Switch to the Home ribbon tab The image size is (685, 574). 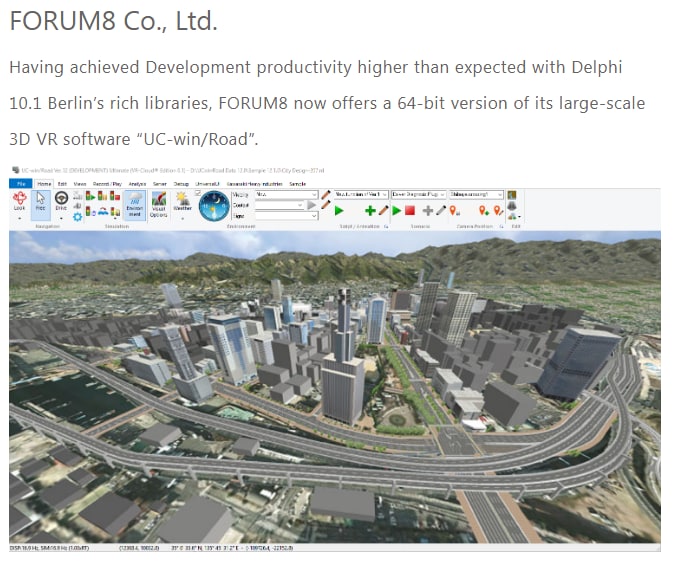[44, 184]
